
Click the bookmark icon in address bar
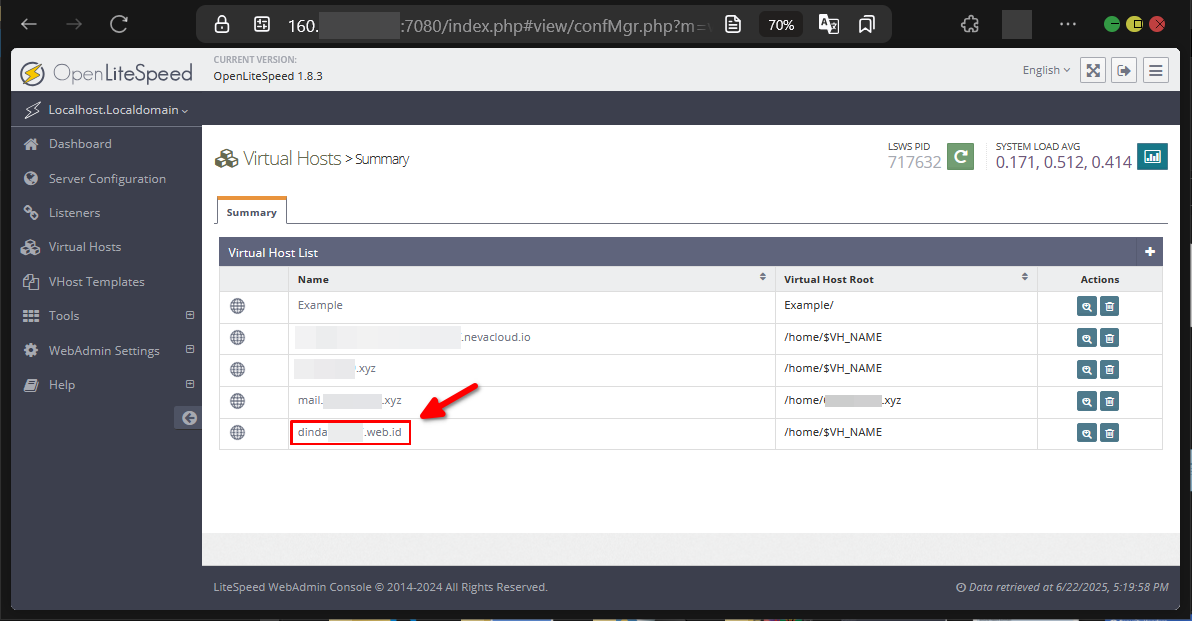pos(867,25)
